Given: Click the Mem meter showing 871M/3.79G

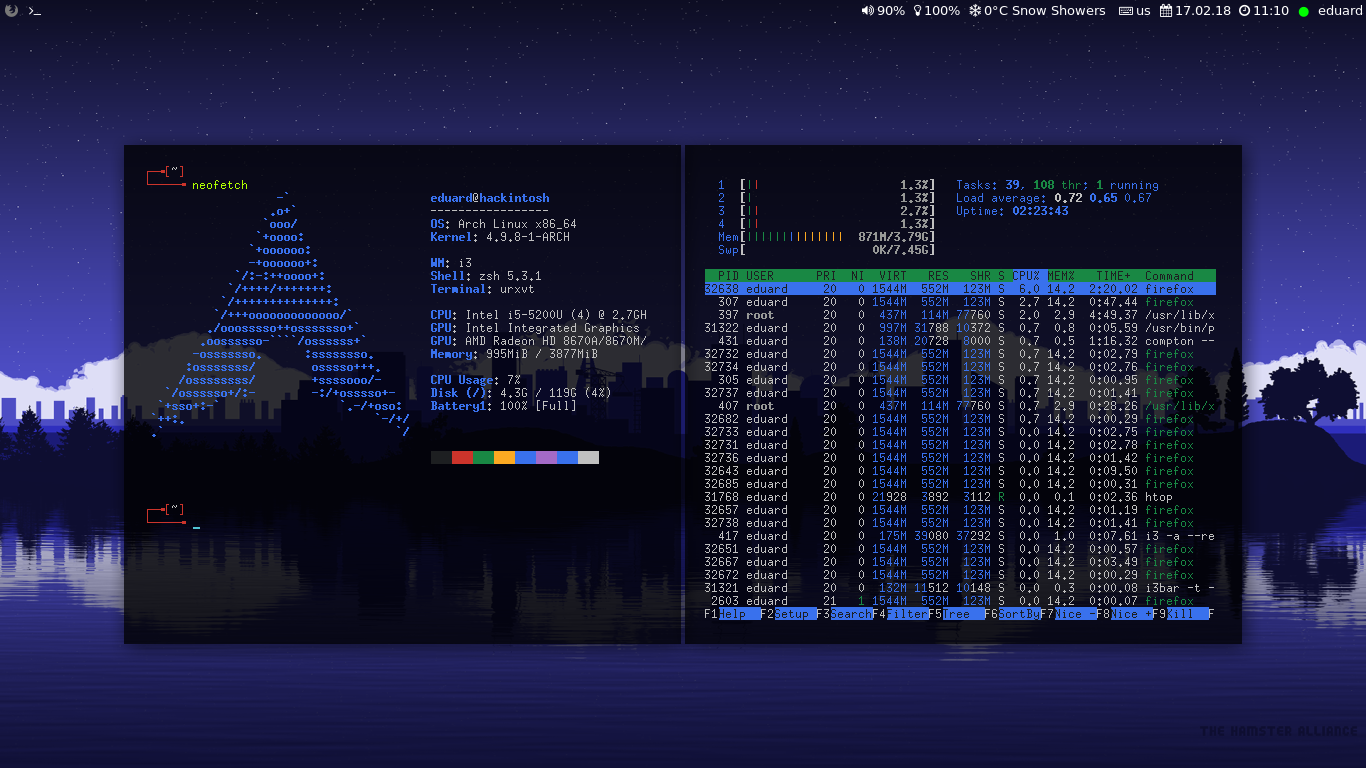Looking at the screenshot, I should click(x=826, y=237).
